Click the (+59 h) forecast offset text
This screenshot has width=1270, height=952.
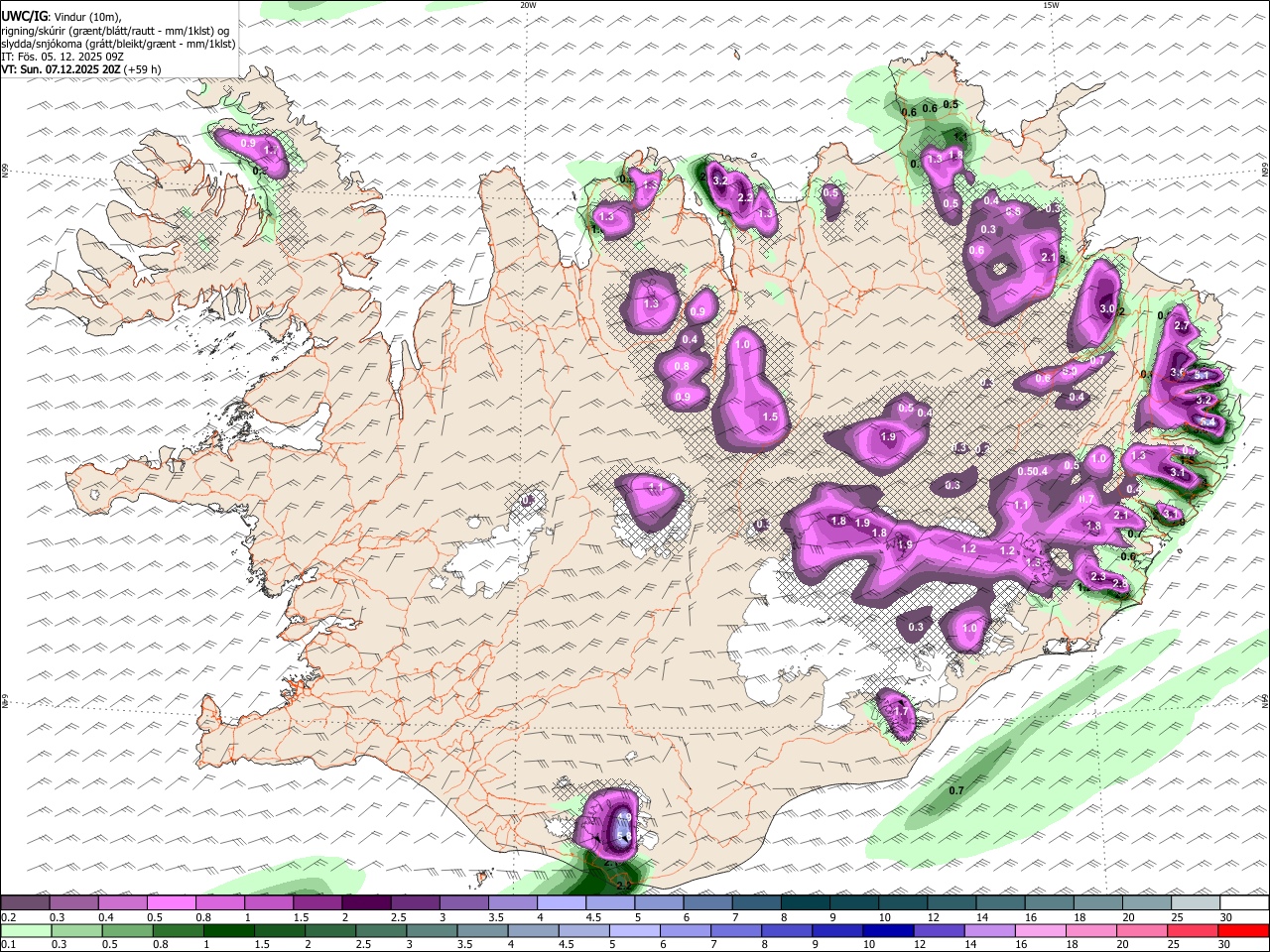(143, 69)
